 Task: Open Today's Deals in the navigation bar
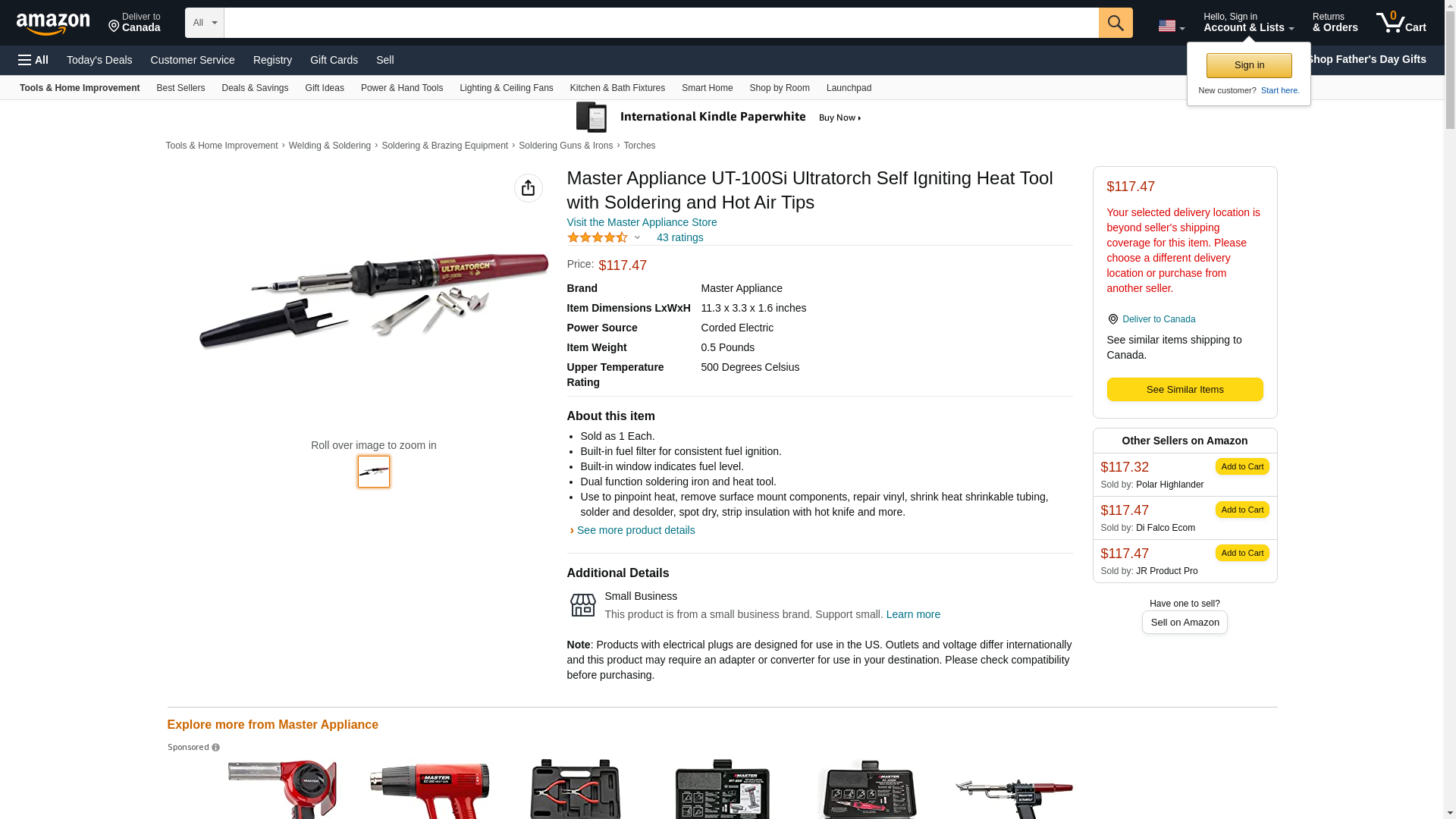pyautogui.click(x=99, y=60)
